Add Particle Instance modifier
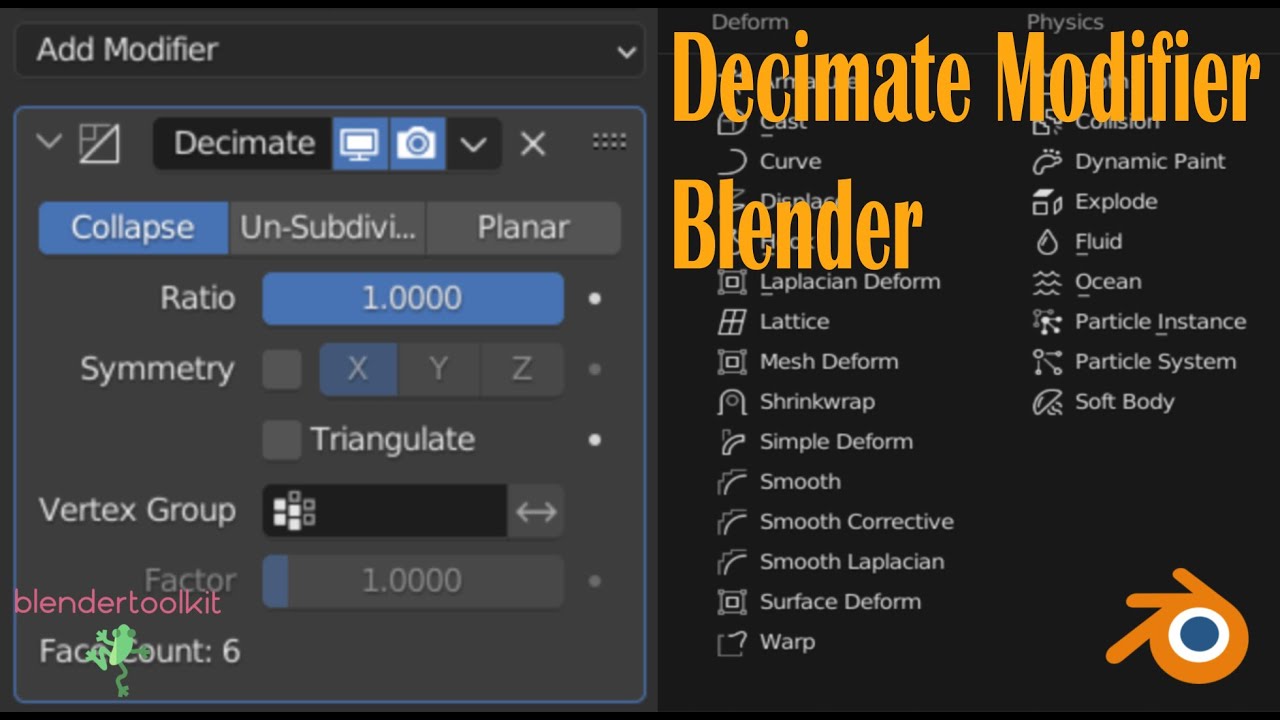1280x720 pixels. point(1160,322)
